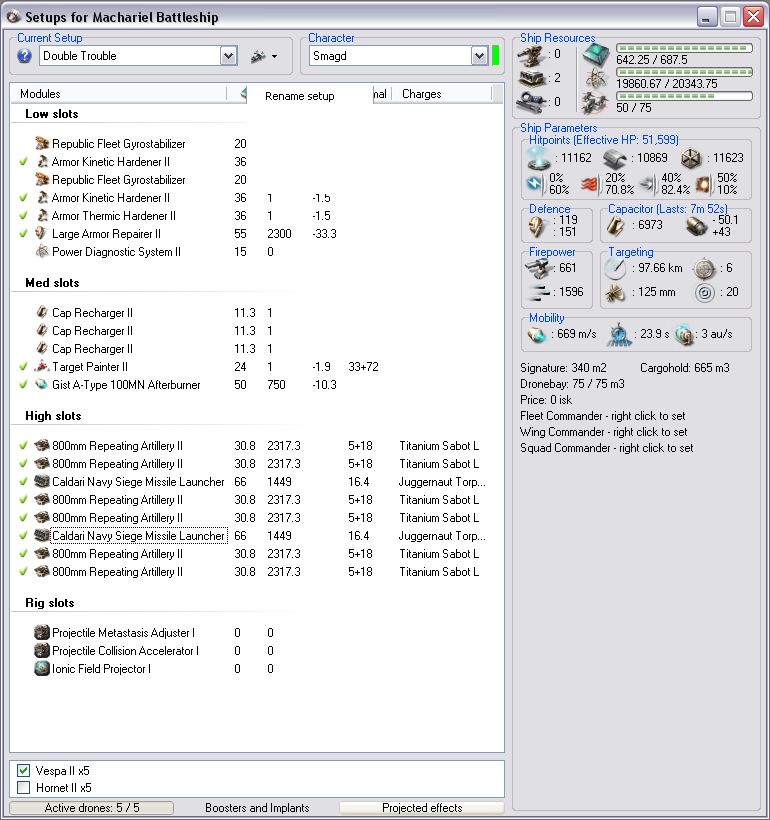Click the capacitor icon showing 6973
The height and width of the screenshot is (820, 770).
coord(615,225)
